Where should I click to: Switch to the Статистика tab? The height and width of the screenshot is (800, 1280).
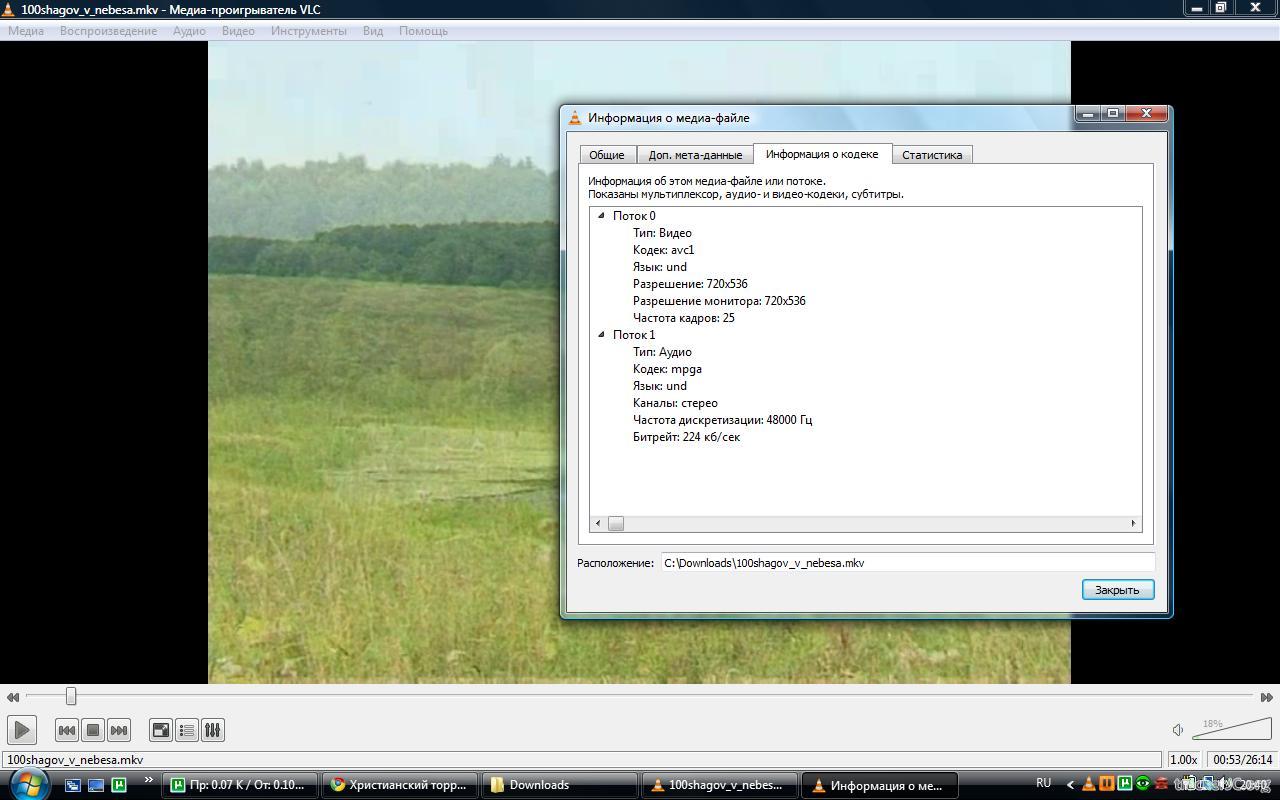pyautogui.click(x=931, y=155)
